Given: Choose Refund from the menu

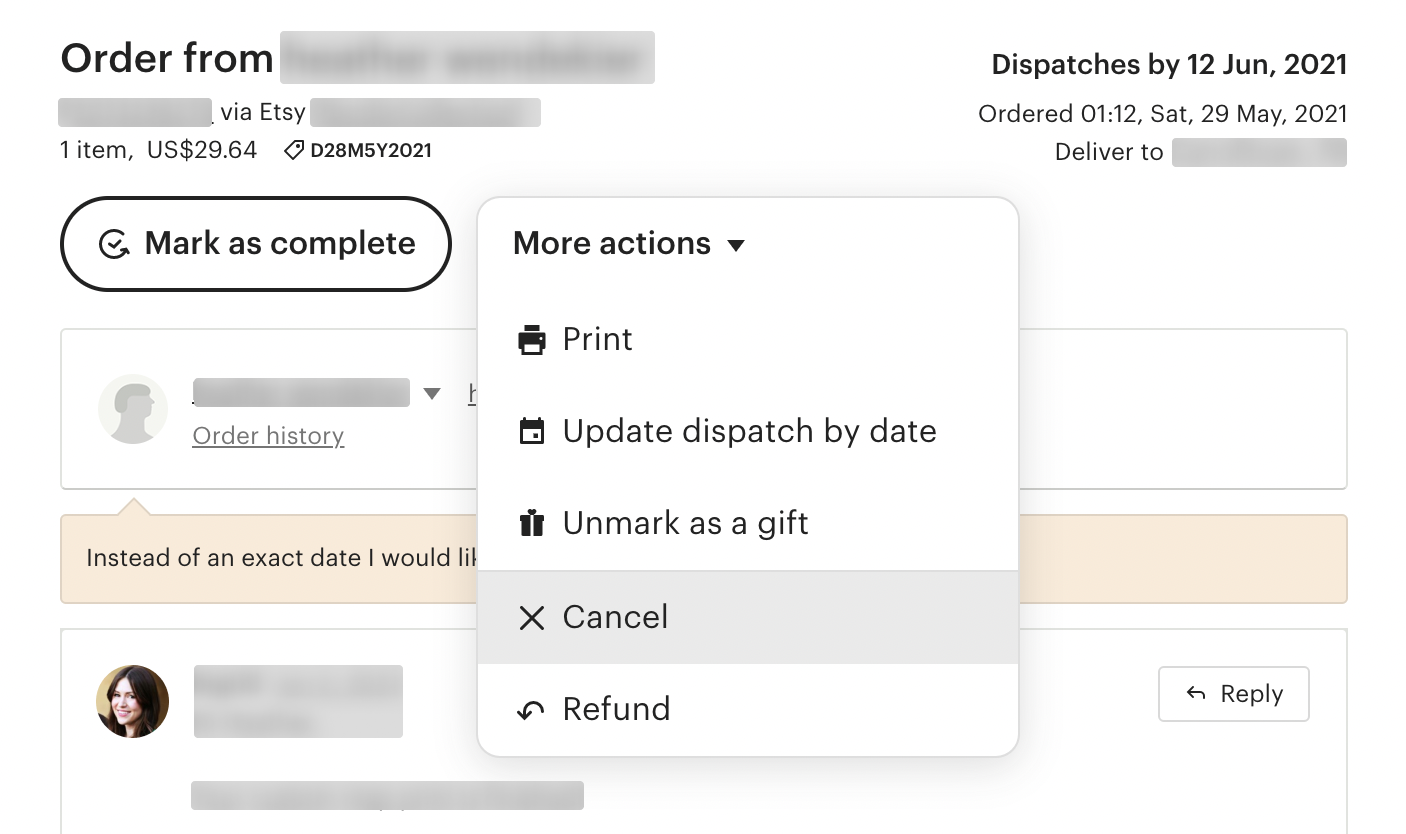Looking at the screenshot, I should click(x=748, y=709).
